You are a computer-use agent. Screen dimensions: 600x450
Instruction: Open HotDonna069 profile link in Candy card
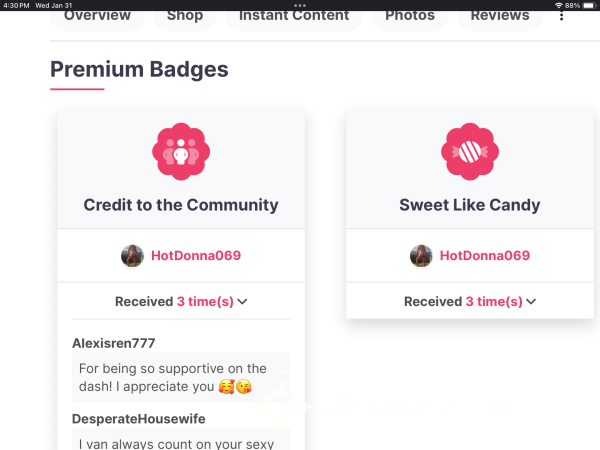coord(485,256)
